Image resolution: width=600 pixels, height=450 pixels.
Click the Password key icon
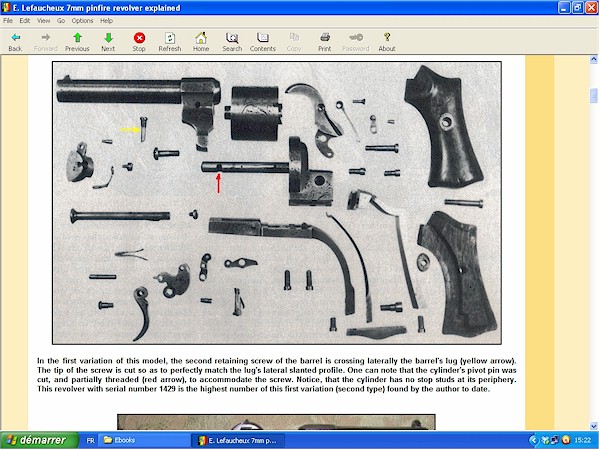click(355, 42)
